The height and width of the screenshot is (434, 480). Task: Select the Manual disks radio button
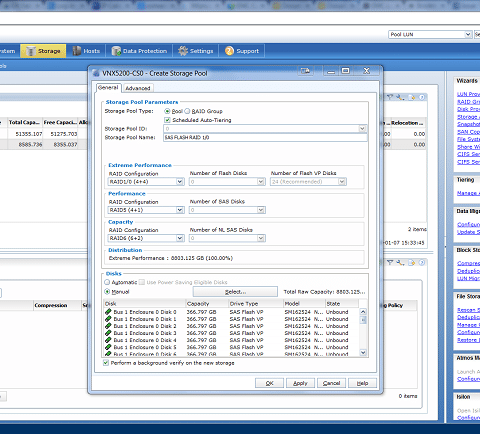(x=107, y=292)
